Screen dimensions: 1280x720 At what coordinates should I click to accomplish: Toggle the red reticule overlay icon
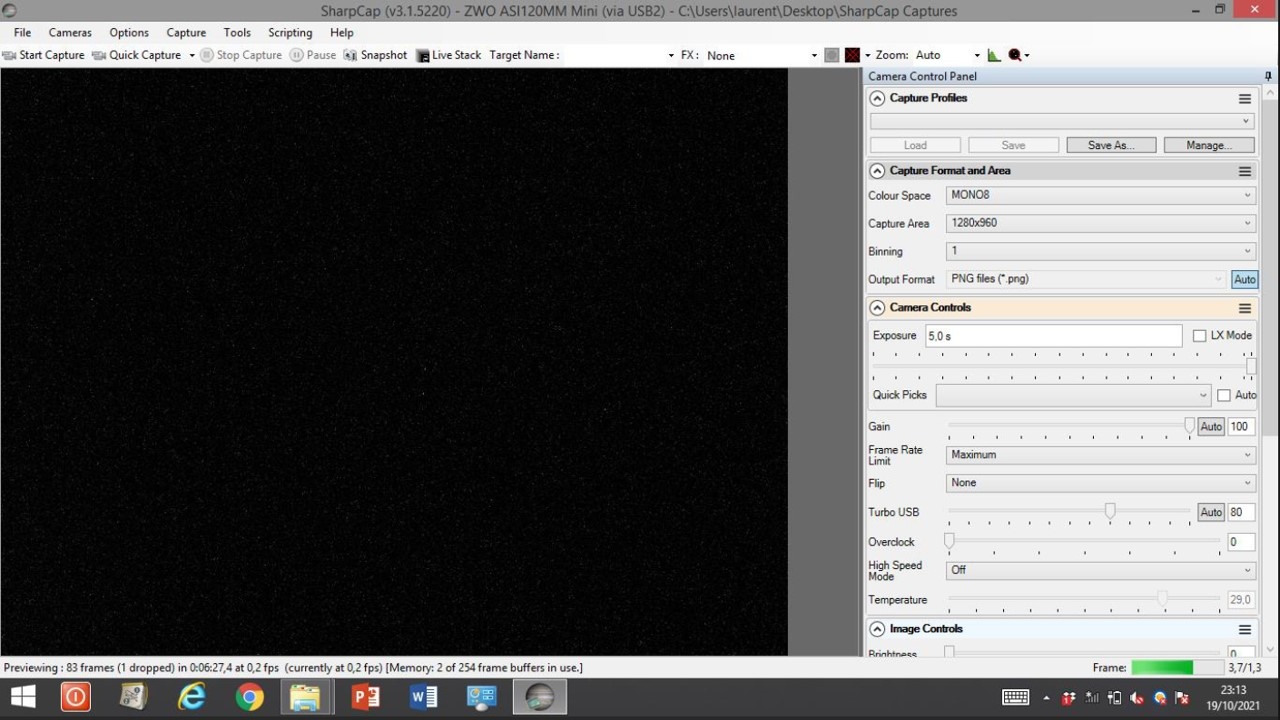[852, 55]
